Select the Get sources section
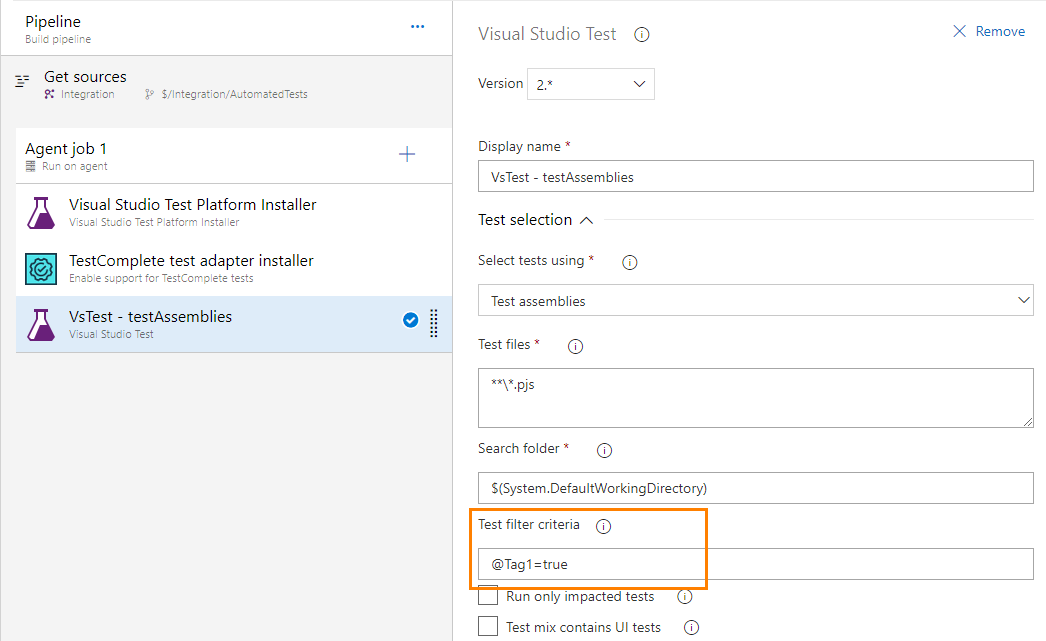1046x641 pixels. click(85, 76)
